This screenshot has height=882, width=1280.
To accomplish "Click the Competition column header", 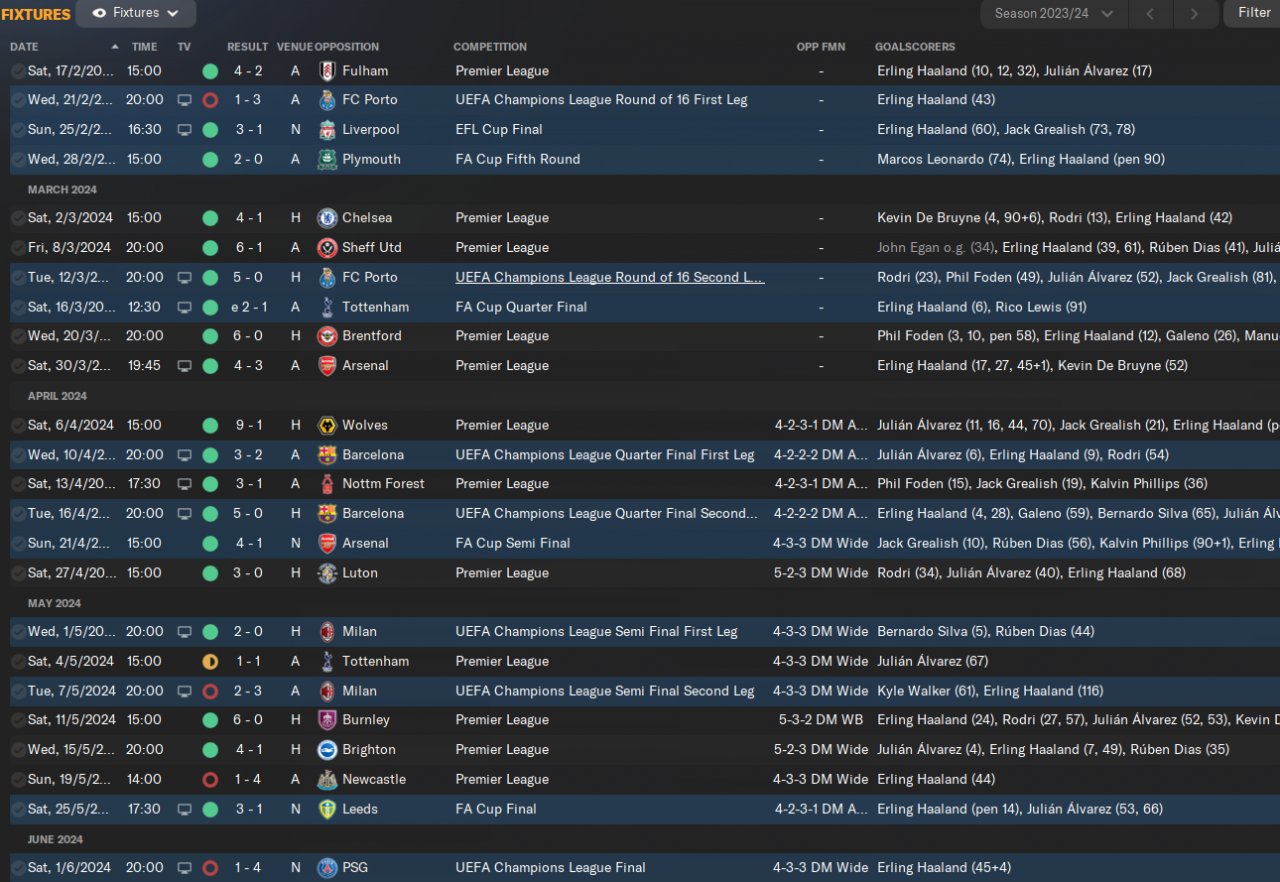I will tap(490, 47).
